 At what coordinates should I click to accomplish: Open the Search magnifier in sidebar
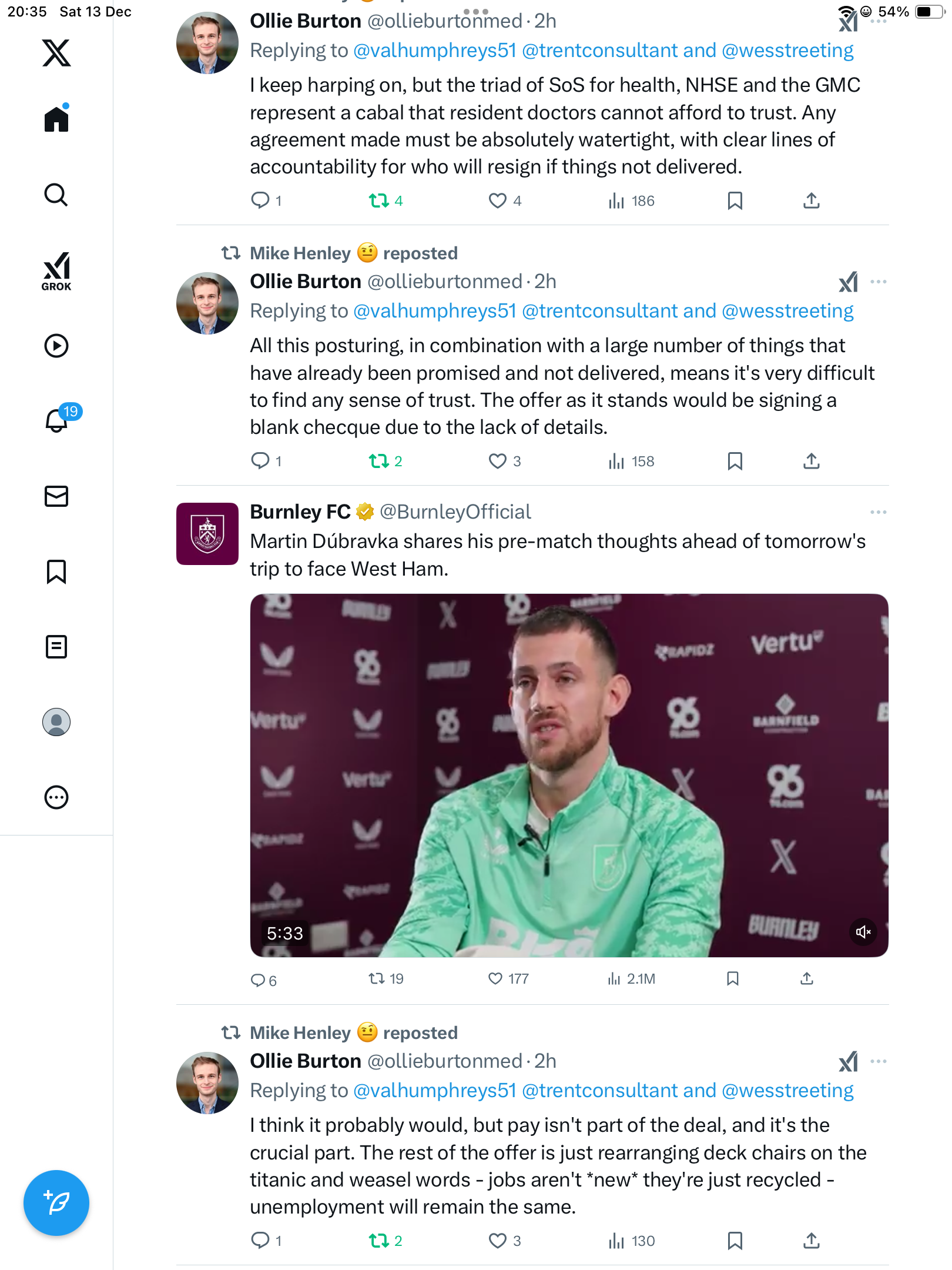[56, 195]
